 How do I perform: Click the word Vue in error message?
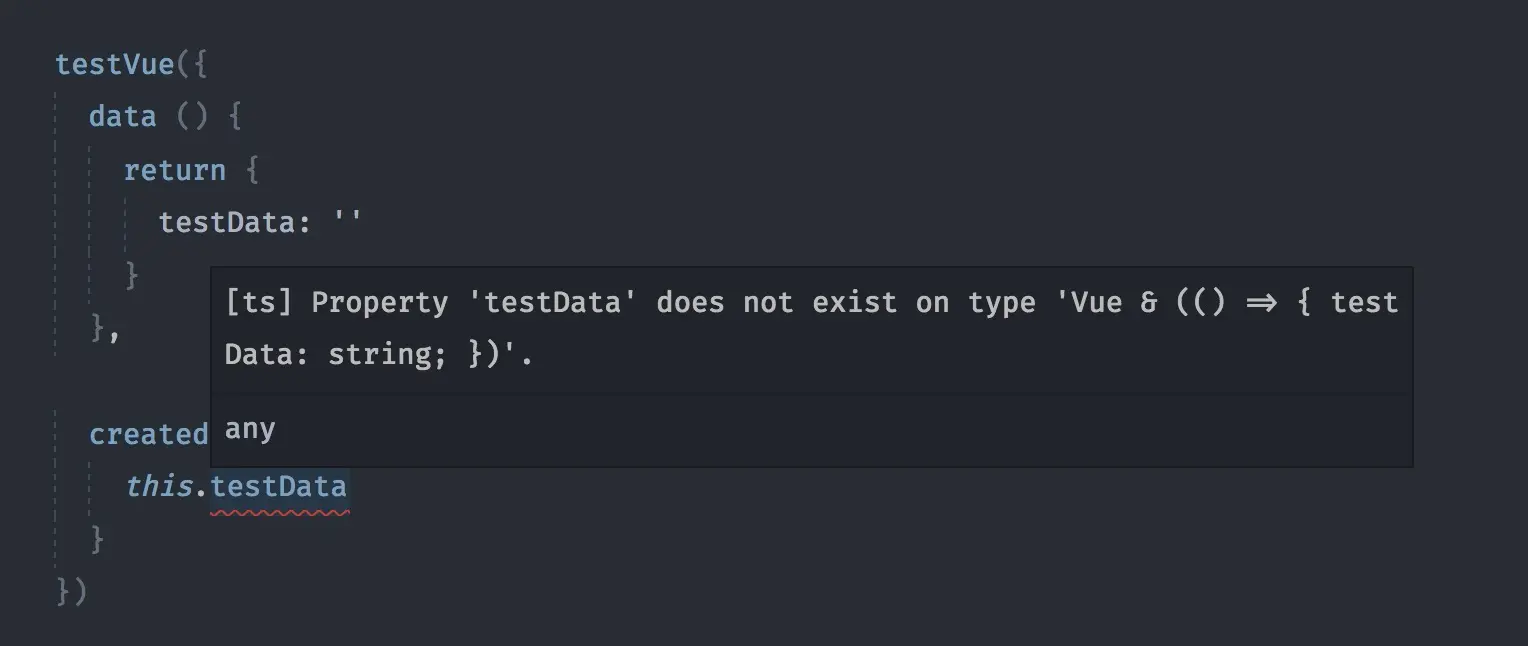pos(1095,302)
